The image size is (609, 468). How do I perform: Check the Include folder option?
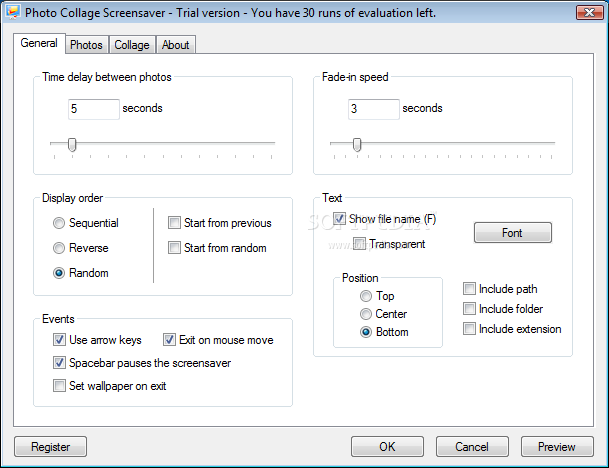click(469, 308)
